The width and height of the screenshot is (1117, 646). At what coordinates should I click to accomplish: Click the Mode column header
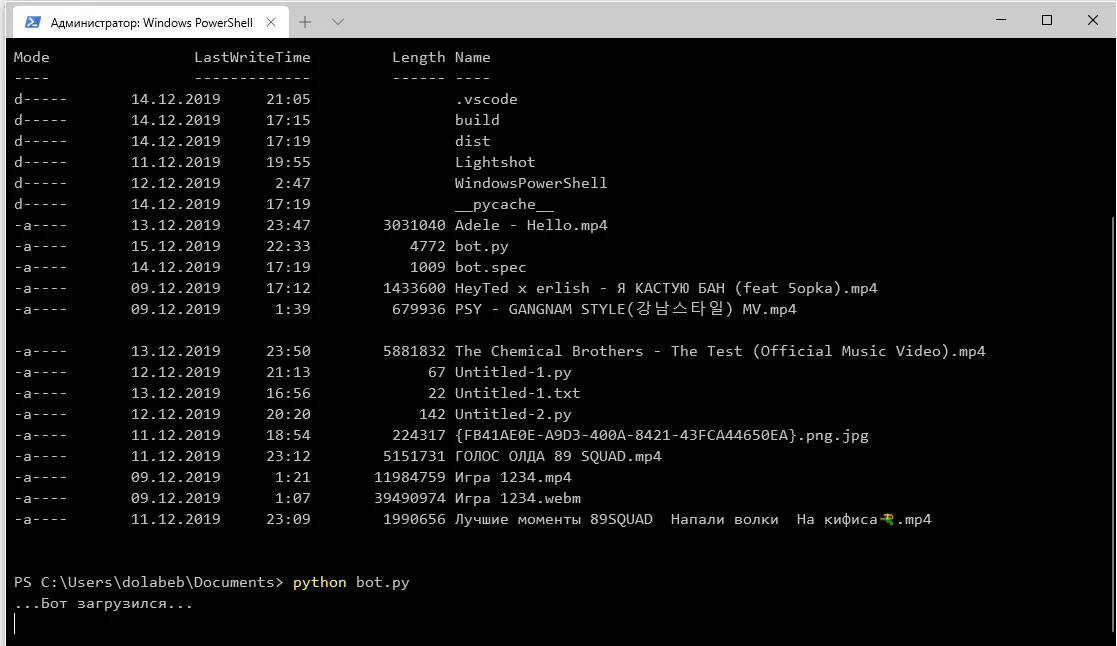point(31,57)
